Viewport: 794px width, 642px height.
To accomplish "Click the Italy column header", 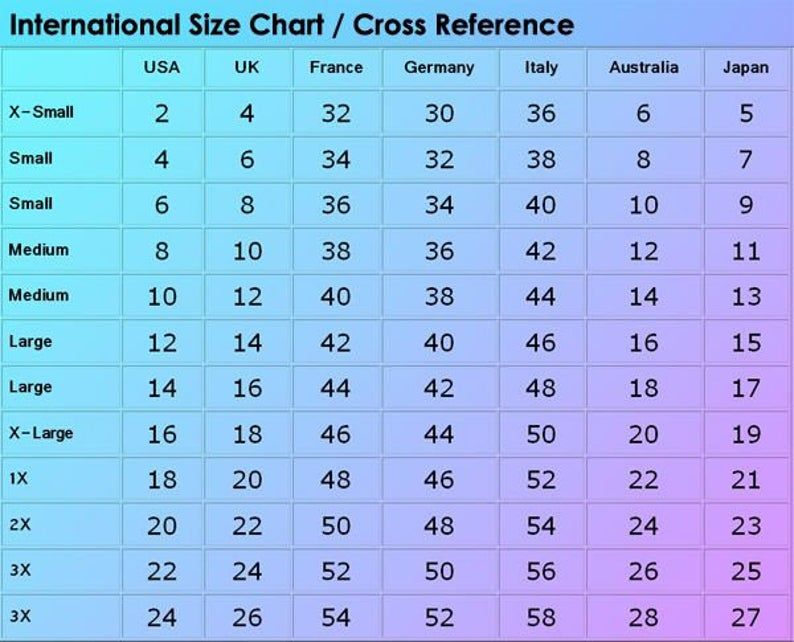I will 541,68.
